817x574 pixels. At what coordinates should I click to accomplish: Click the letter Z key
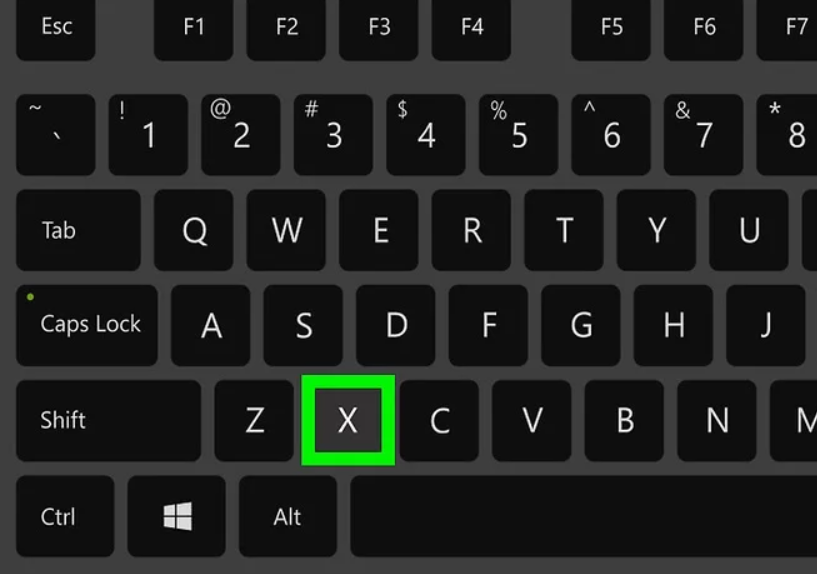click(254, 420)
